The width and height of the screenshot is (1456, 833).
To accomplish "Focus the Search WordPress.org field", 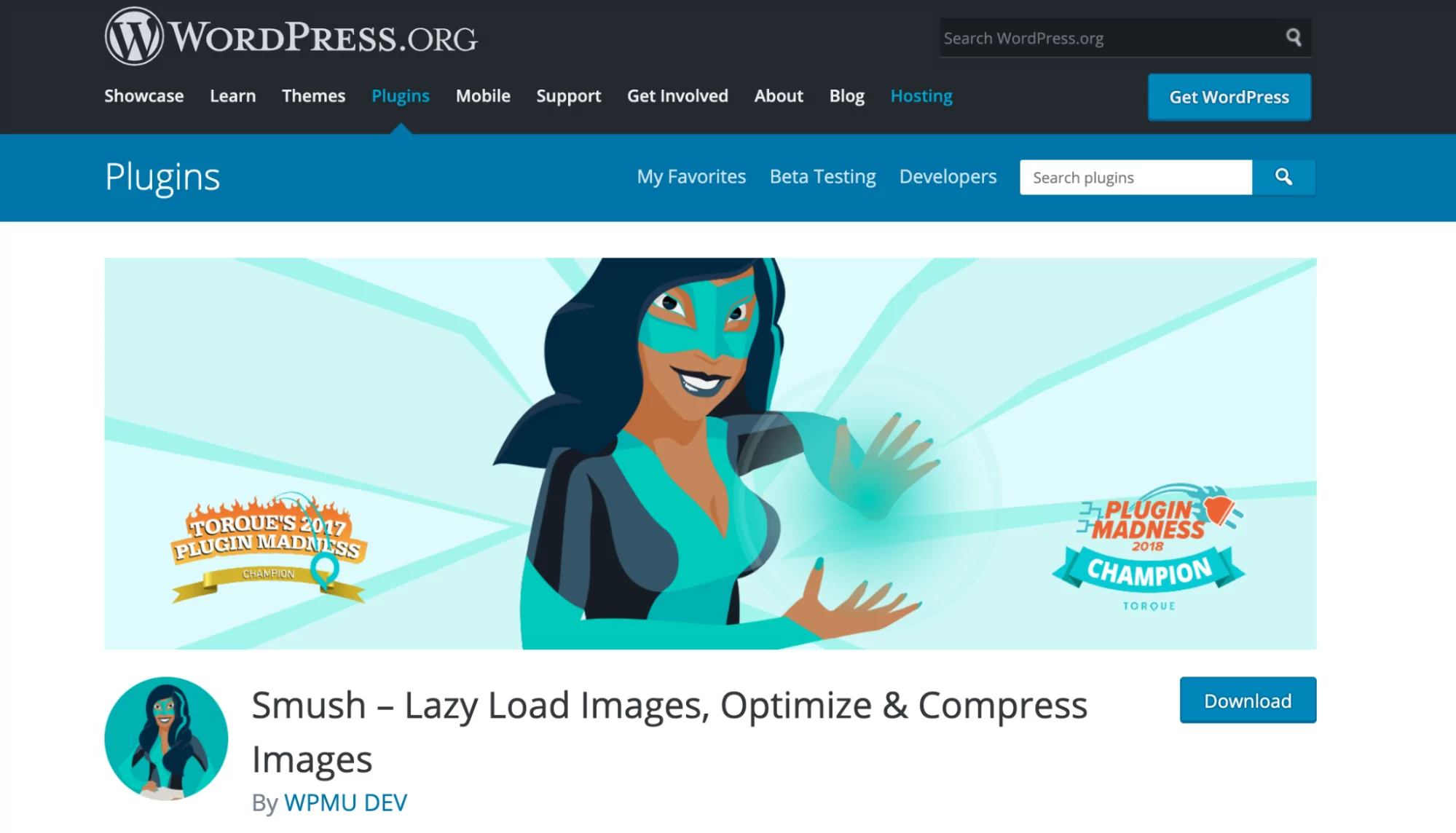I will 1111,38.
